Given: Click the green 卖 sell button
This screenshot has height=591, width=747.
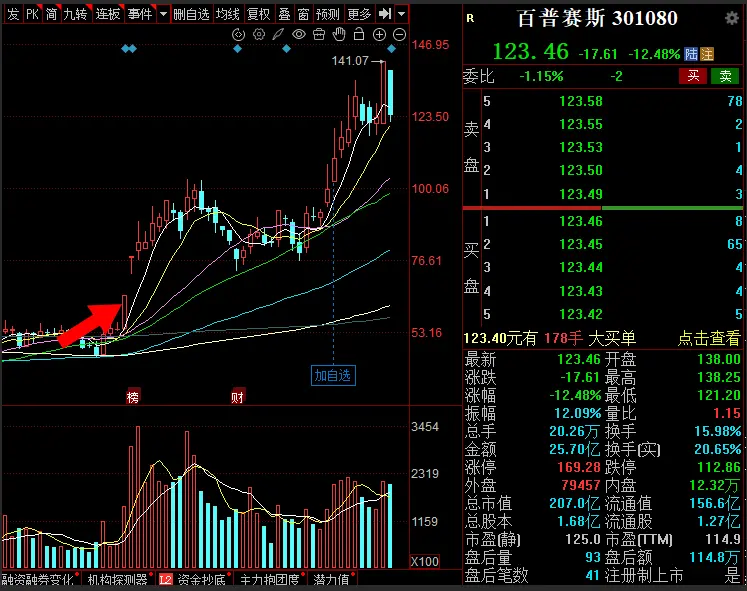Looking at the screenshot, I should pyautogui.click(x=725, y=76).
